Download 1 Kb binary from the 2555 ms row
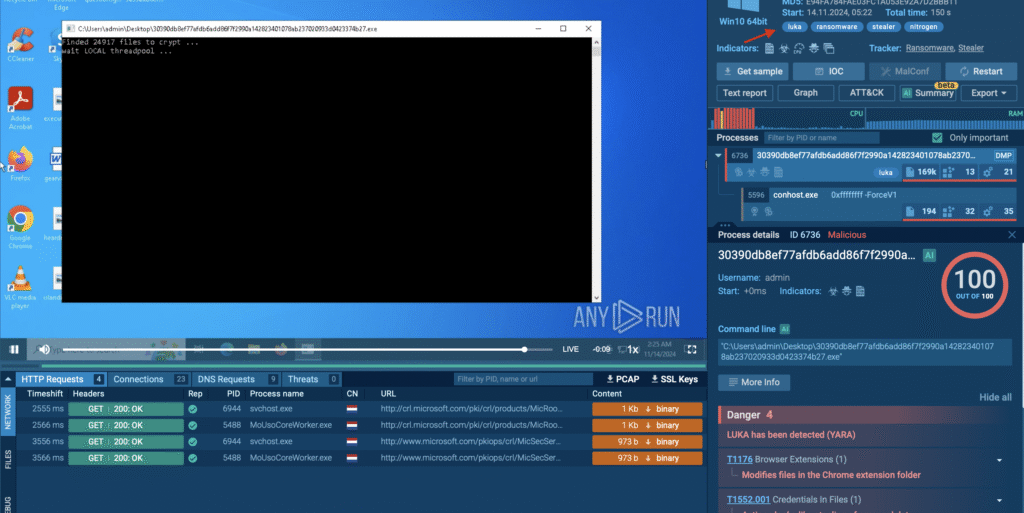 [x=647, y=409]
